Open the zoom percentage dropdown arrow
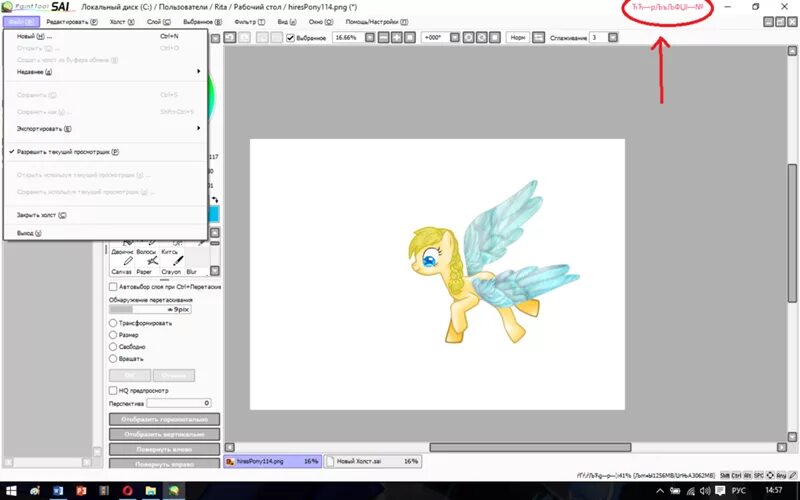 pyautogui.click(x=370, y=38)
